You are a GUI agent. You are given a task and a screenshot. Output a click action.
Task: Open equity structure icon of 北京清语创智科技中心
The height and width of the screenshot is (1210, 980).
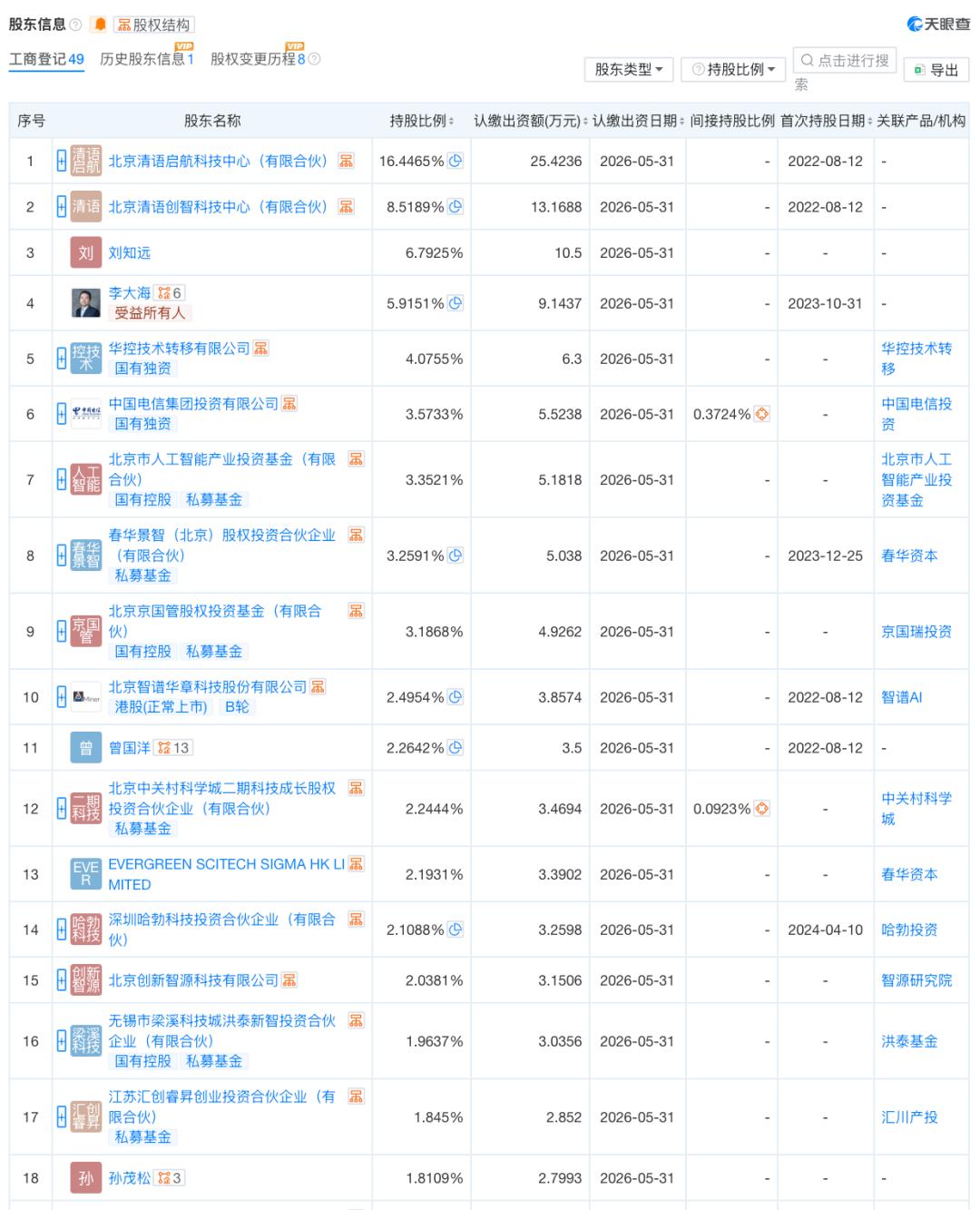[x=346, y=207]
